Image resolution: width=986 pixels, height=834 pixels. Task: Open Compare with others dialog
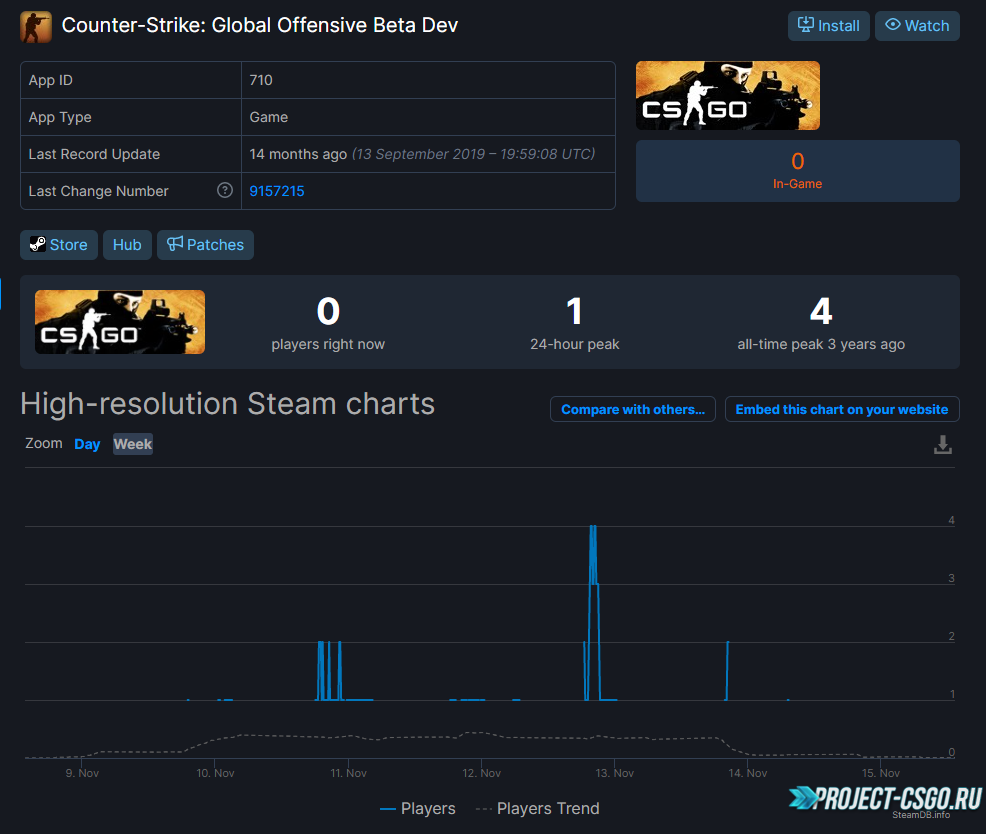[632, 409]
